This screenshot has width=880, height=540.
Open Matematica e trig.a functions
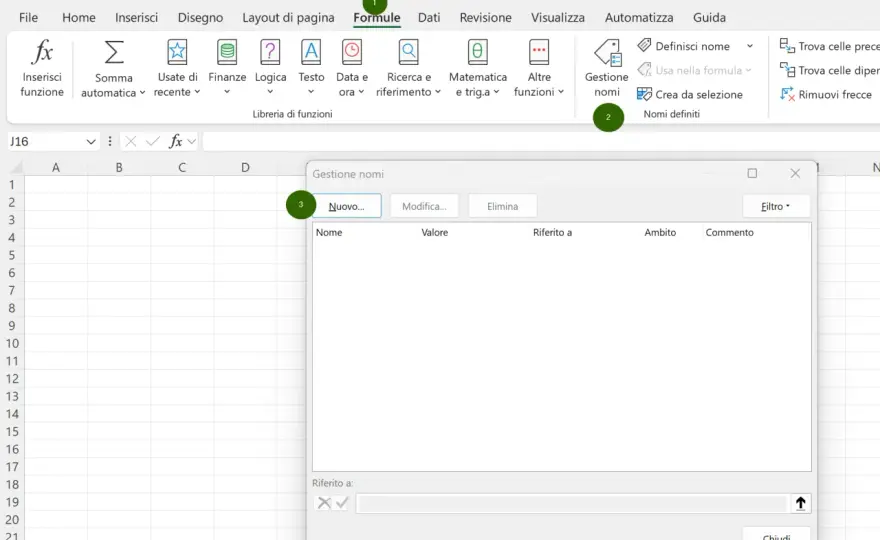tap(478, 68)
